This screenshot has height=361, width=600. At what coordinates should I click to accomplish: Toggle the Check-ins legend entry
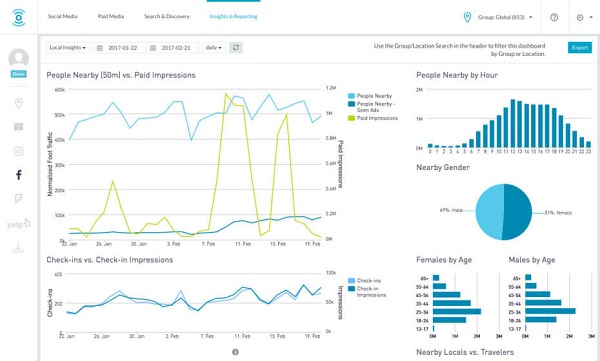pyautogui.click(x=364, y=281)
